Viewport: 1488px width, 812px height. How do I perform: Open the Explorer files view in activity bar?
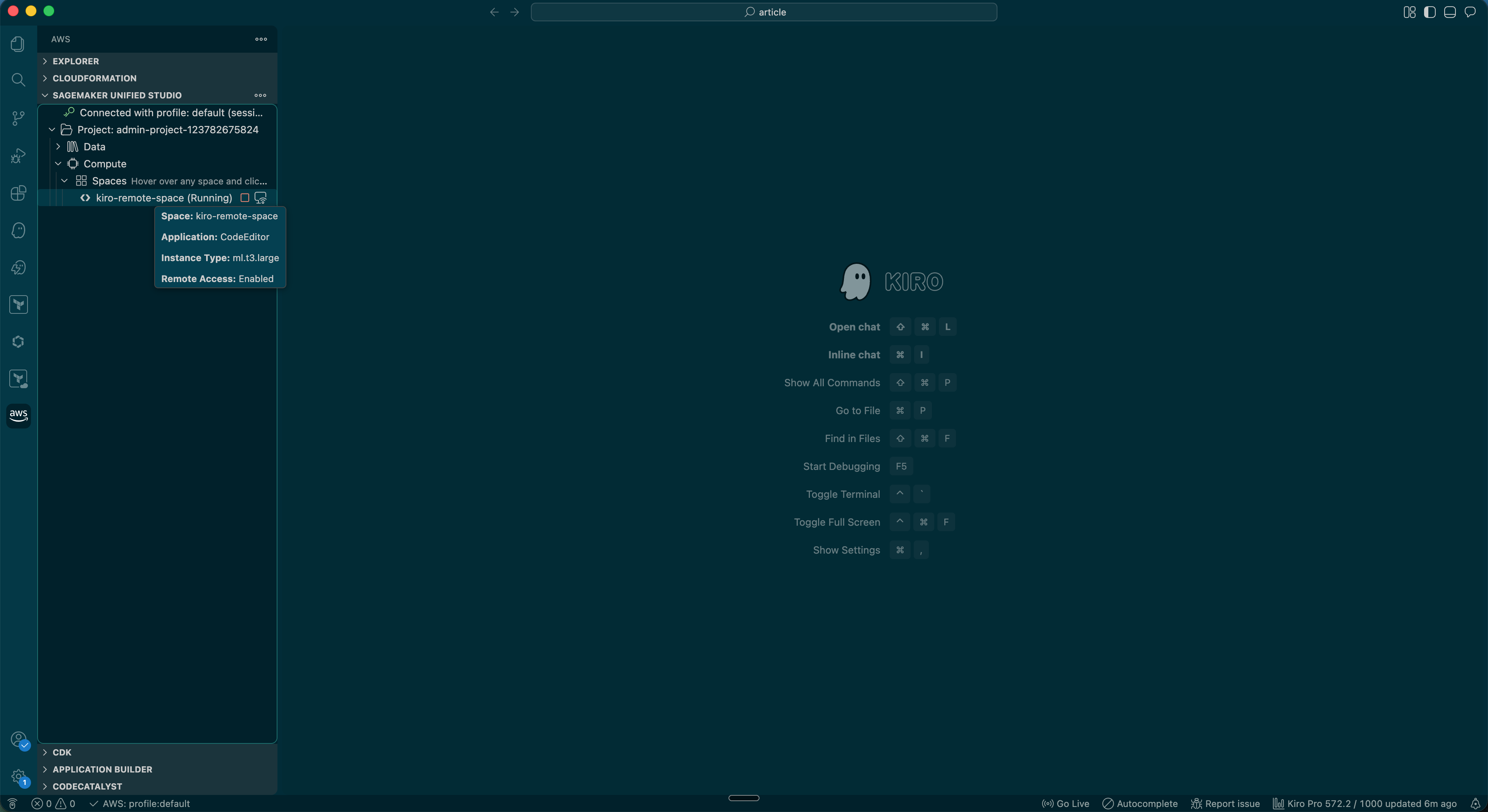click(x=18, y=44)
